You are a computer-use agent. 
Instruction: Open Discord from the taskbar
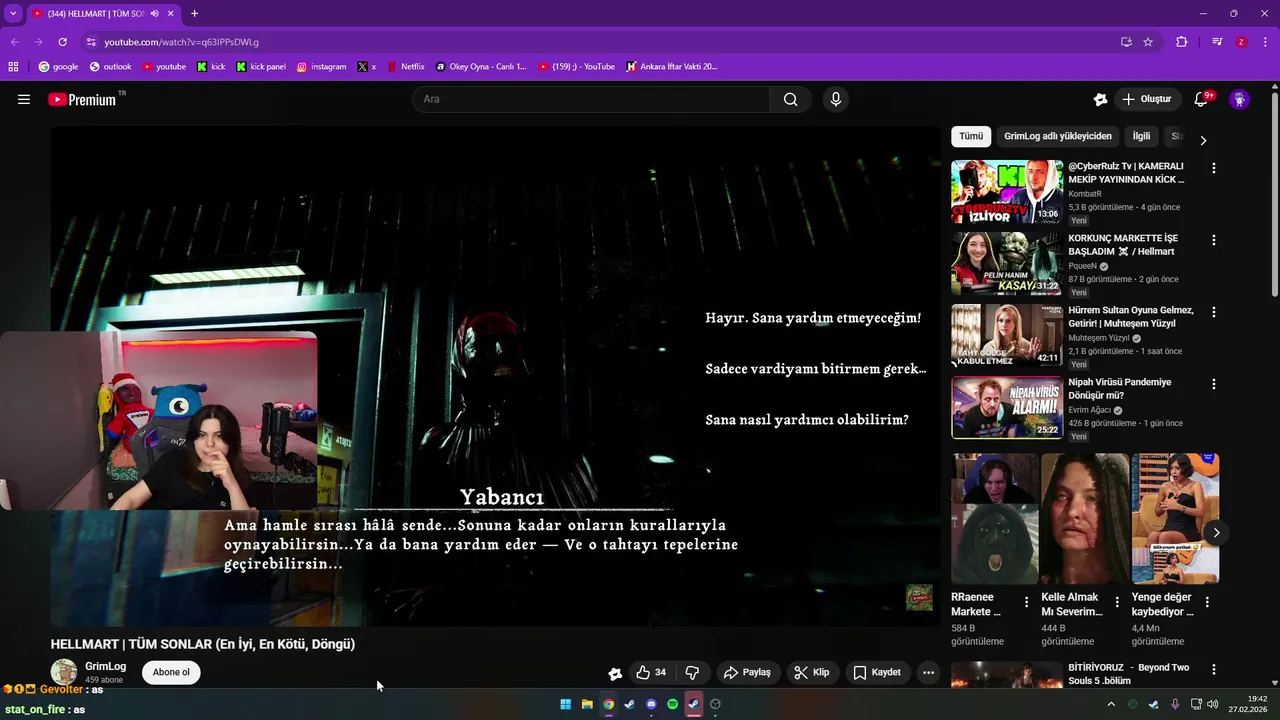651,704
